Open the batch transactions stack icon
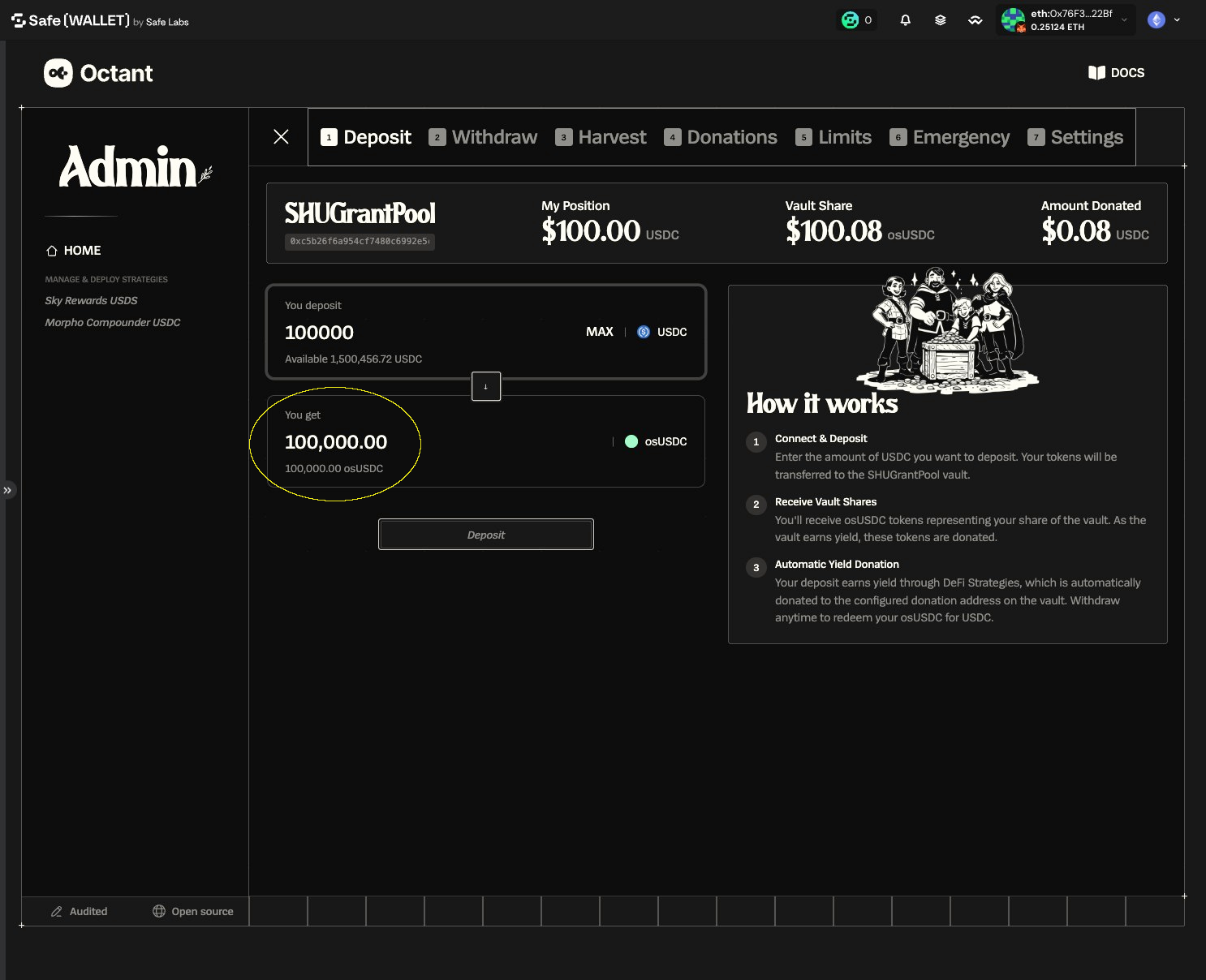This screenshot has height=980, width=1206. click(940, 20)
